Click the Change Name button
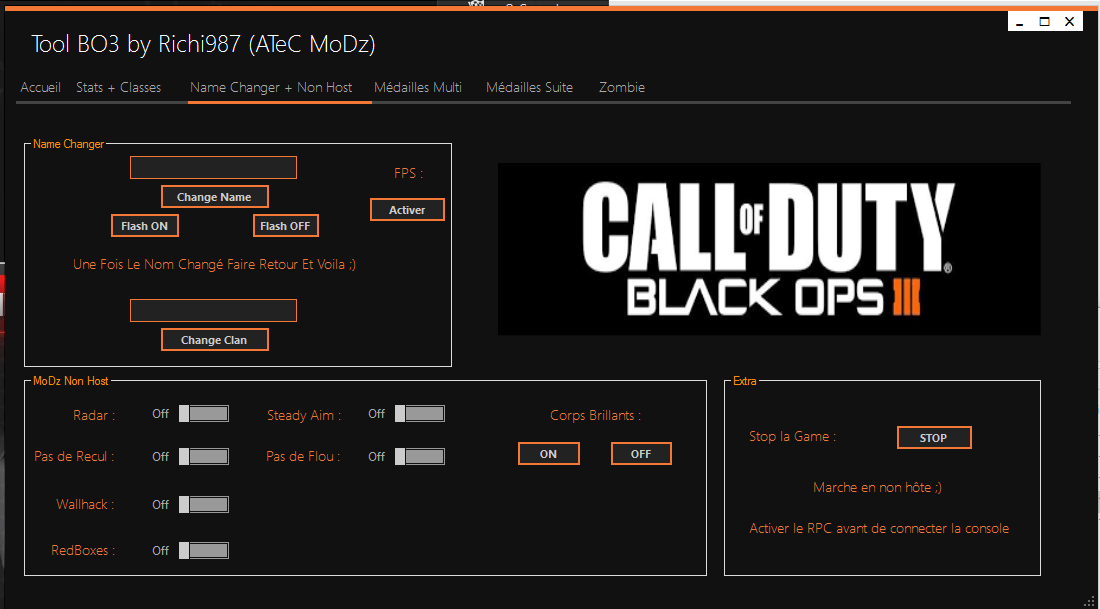1100x609 pixels. pyautogui.click(x=214, y=197)
